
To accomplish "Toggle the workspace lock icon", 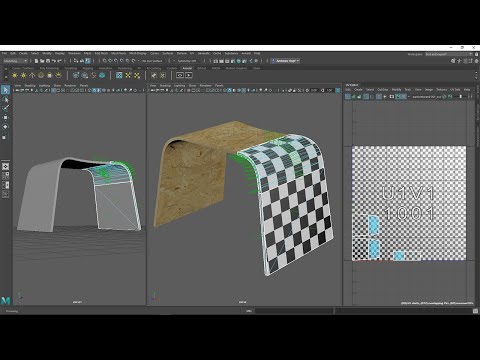I will (476, 54).
